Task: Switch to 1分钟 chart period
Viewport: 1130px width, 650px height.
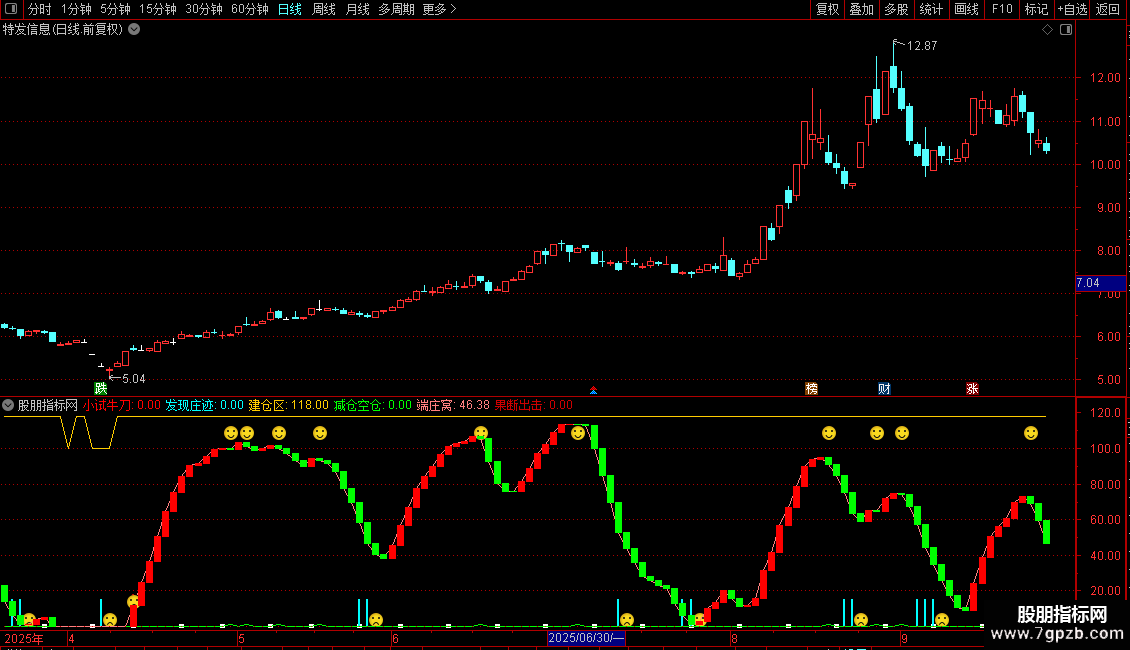Action: (x=76, y=9)
